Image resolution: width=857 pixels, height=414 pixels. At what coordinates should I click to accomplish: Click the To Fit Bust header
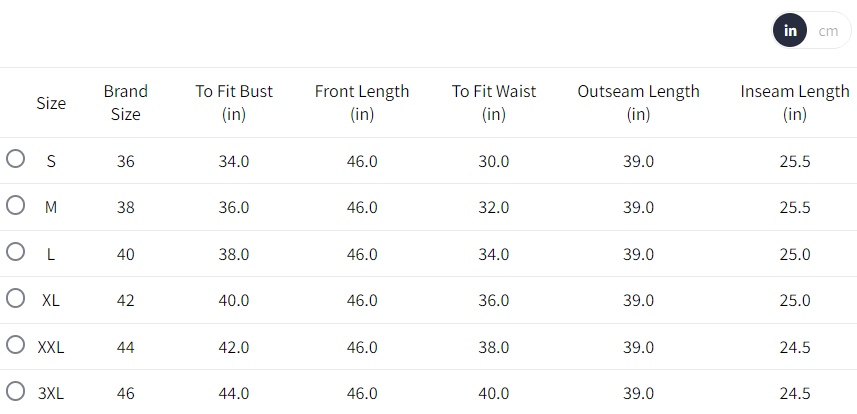tap(234, 103)
